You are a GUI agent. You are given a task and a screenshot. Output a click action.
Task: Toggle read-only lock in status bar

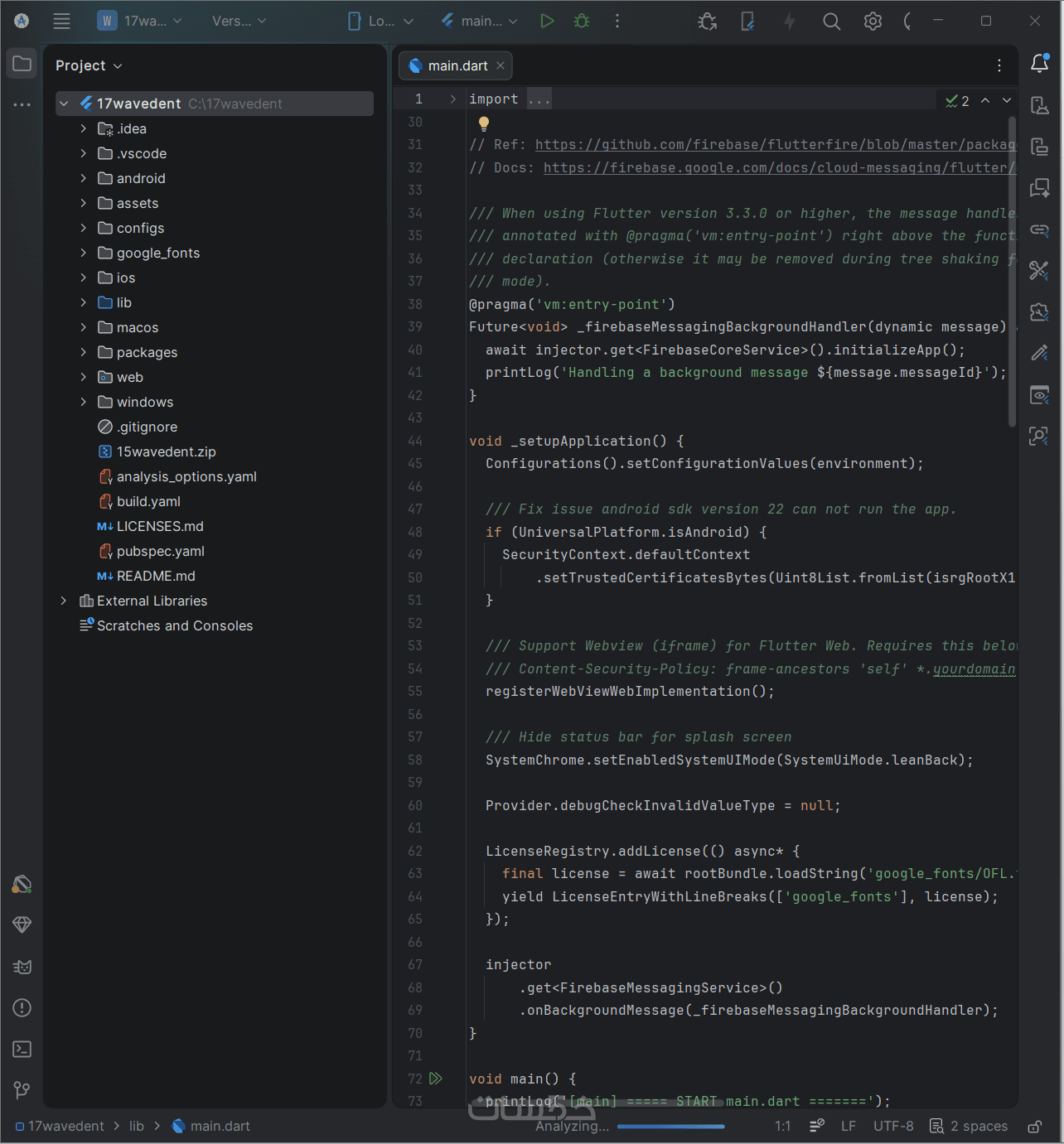pos(1035,1126)
